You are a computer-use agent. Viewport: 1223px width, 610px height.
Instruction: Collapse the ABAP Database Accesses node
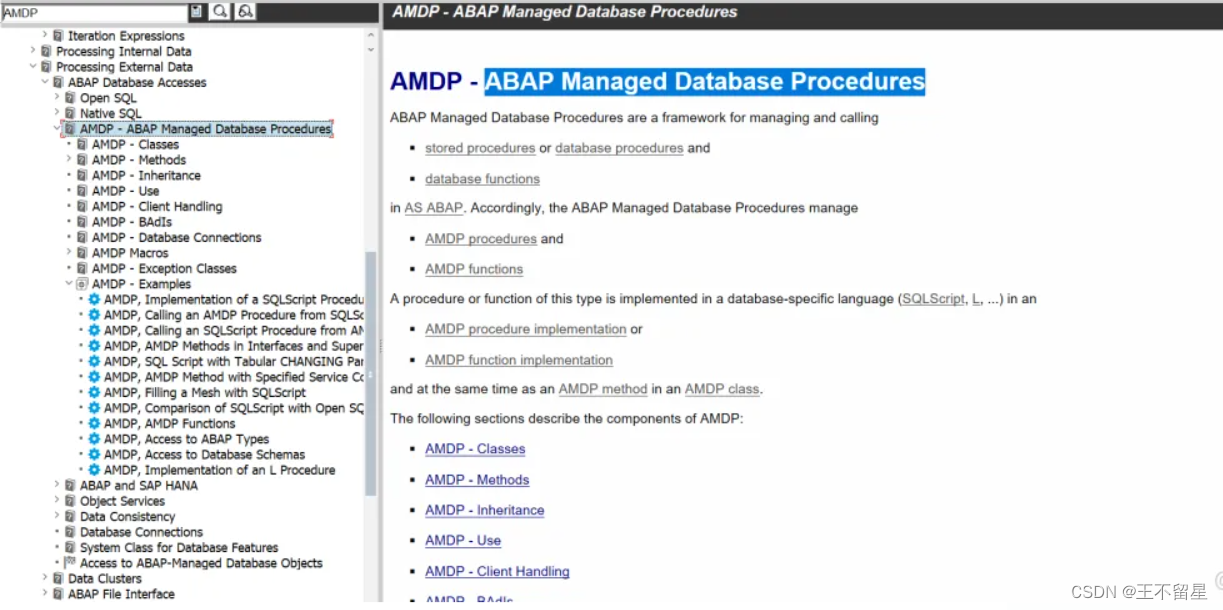tap(45, 82)
